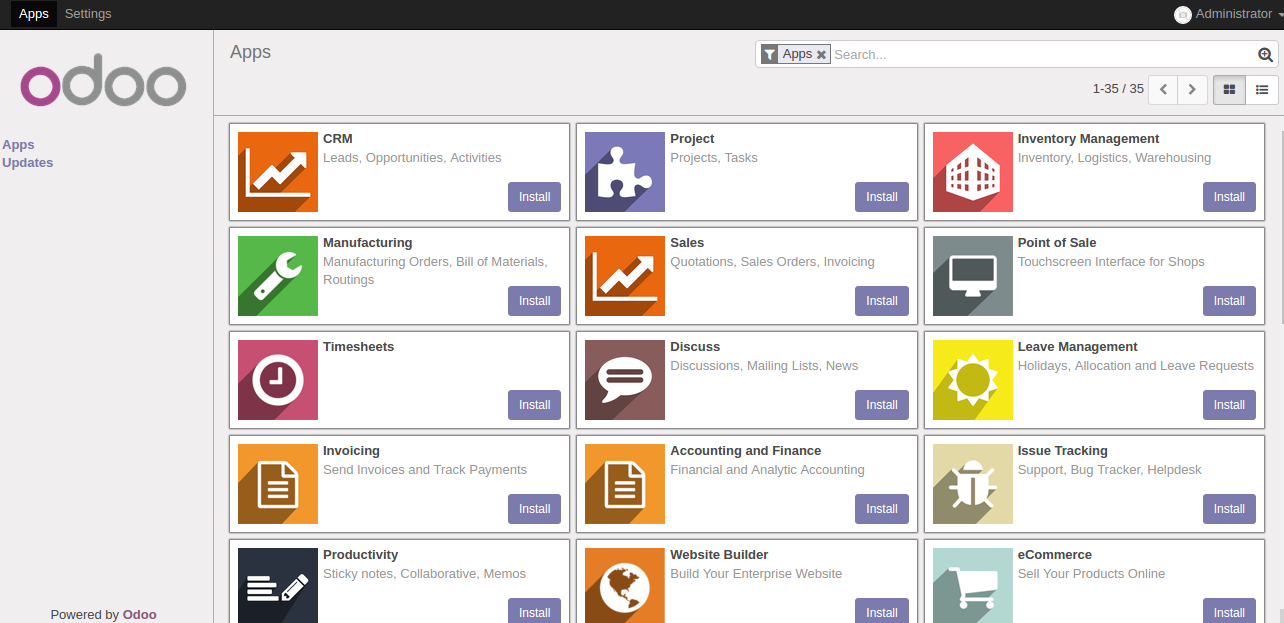The width and height of the screenshot is (1284, 623).
Task: Install the Inventory Management app
Action: coord(1229,197)
